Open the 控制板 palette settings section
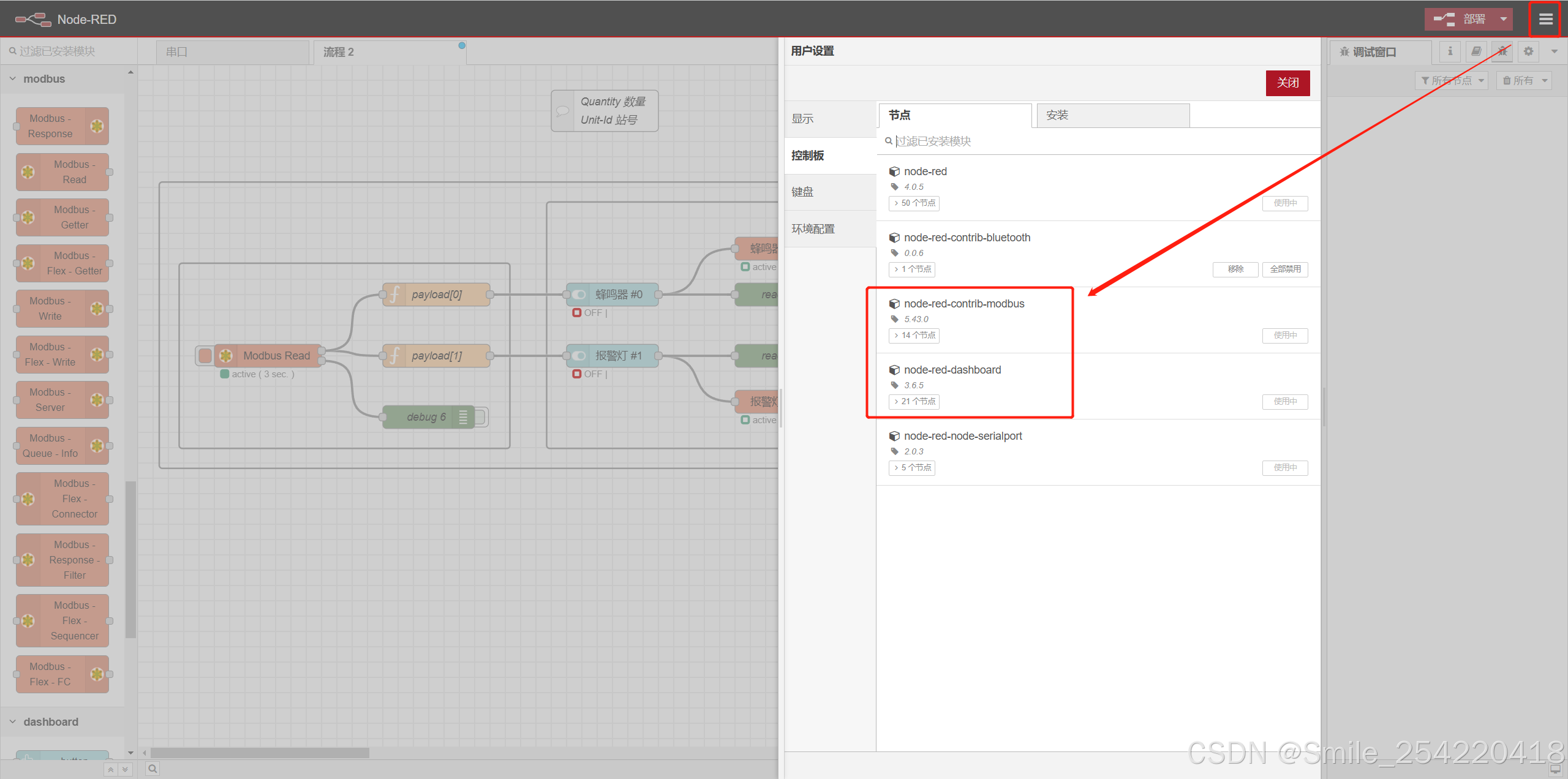 (831, 156)
